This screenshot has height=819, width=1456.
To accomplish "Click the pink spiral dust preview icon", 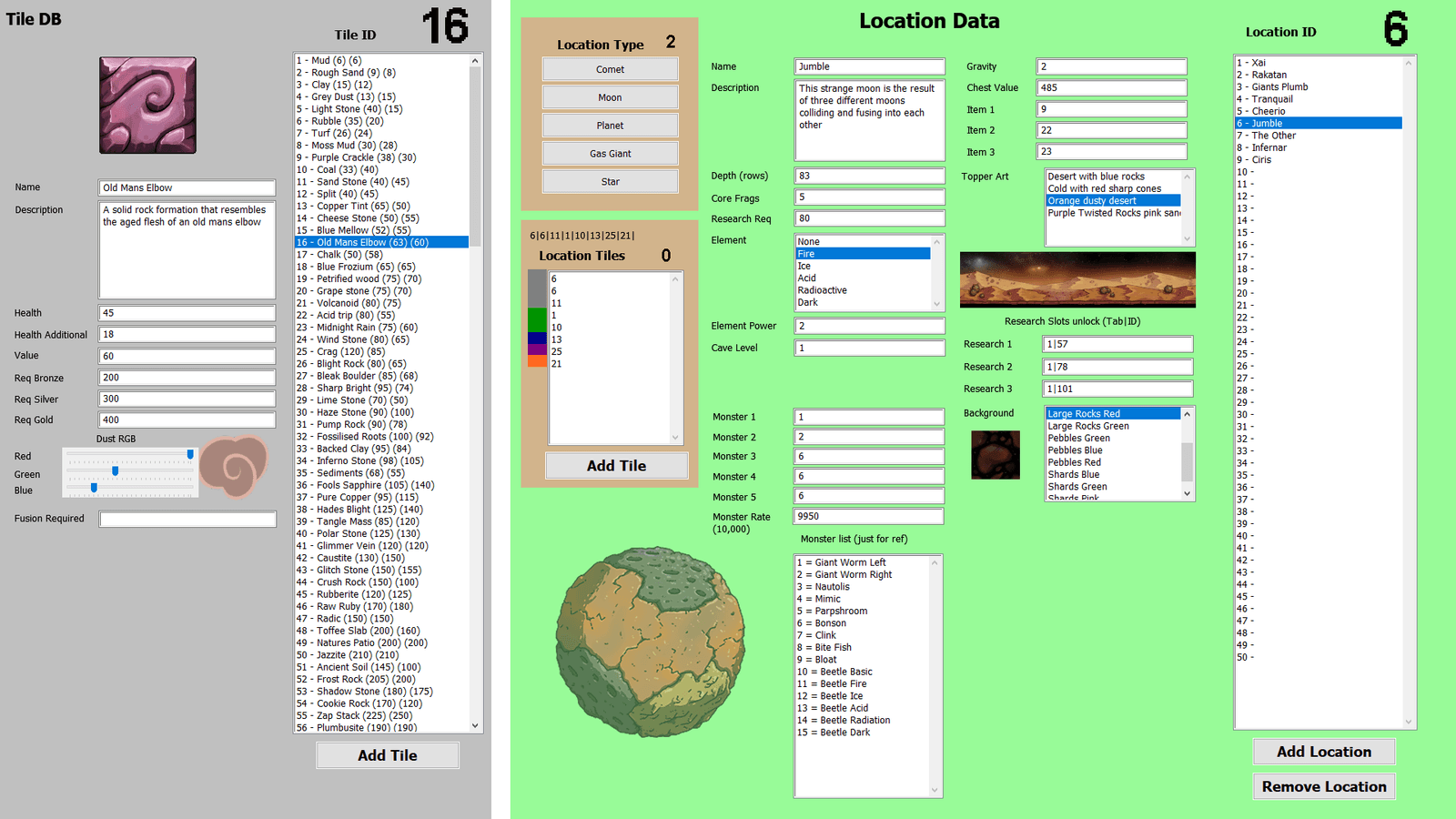I will 234,467.
